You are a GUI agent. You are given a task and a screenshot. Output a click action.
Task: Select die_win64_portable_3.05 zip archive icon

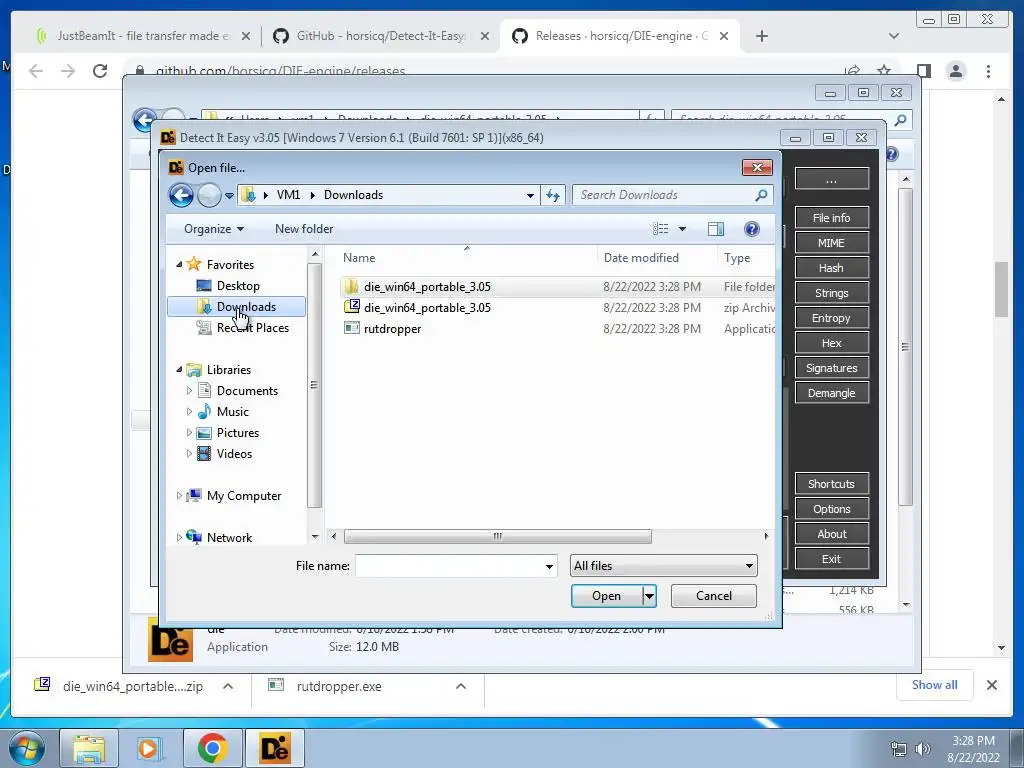[352, 307]
